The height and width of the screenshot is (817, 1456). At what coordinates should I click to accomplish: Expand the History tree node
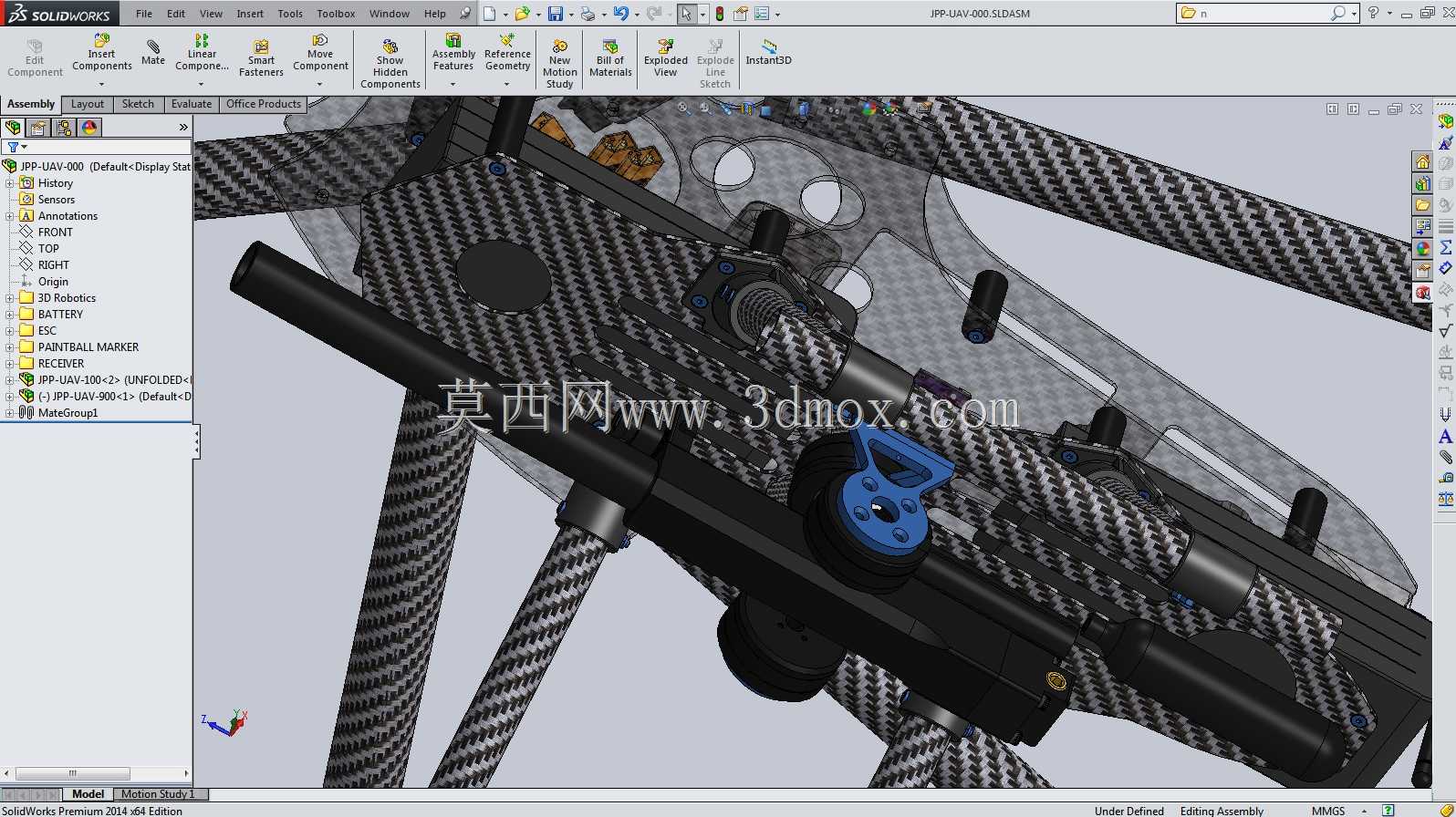coord(9,183)
